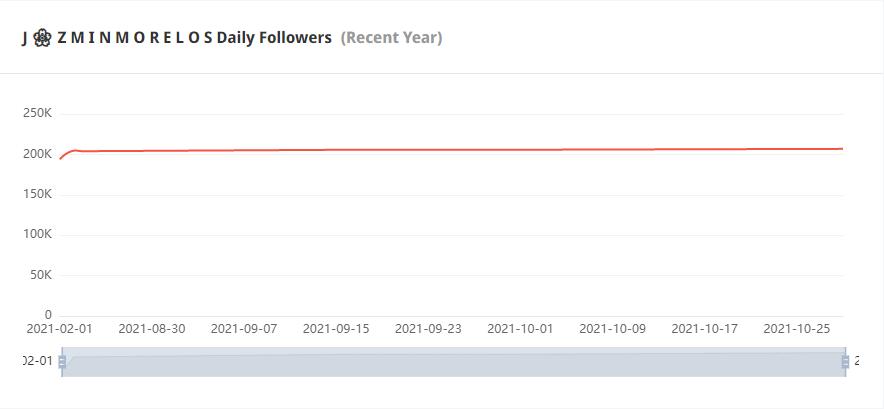Click the 250K y-axis label
This screenshot has width=884, height=409.
(37, 113)
